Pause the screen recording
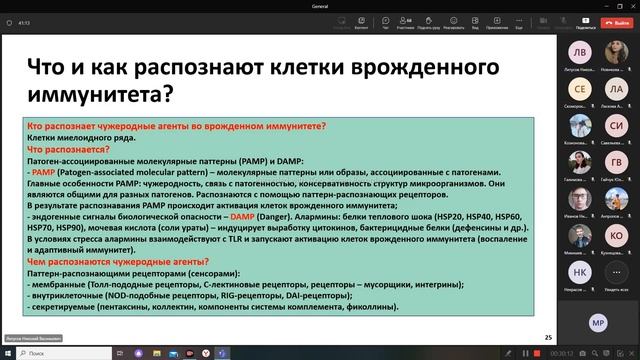The width and height of the screenshot is (640, 360). 525,353
